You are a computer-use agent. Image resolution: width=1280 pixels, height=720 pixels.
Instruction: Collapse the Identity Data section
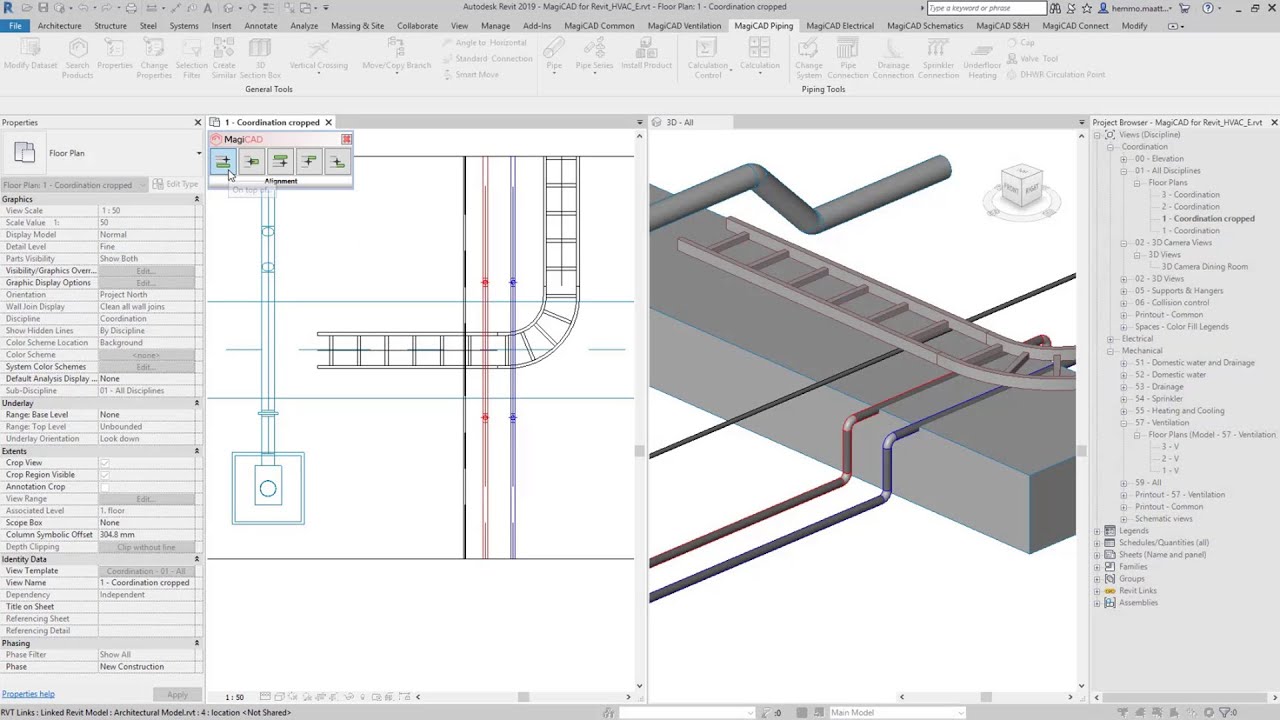coord(196,559)
